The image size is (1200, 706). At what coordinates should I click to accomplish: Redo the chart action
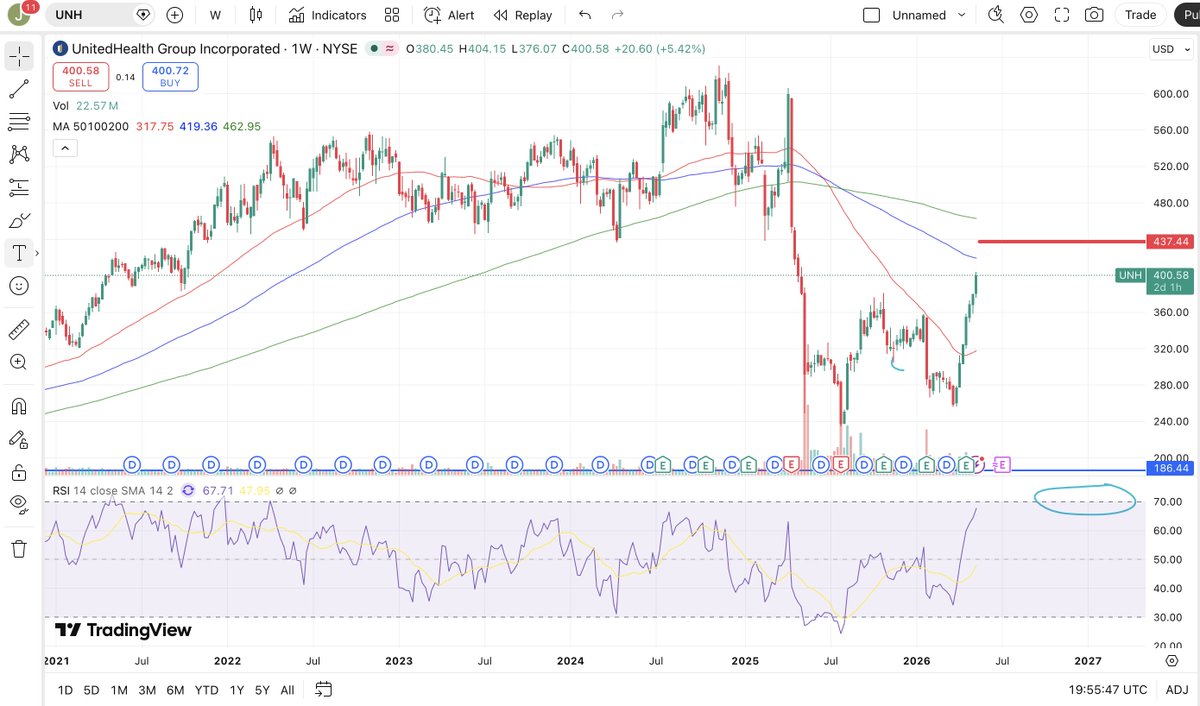617,15
